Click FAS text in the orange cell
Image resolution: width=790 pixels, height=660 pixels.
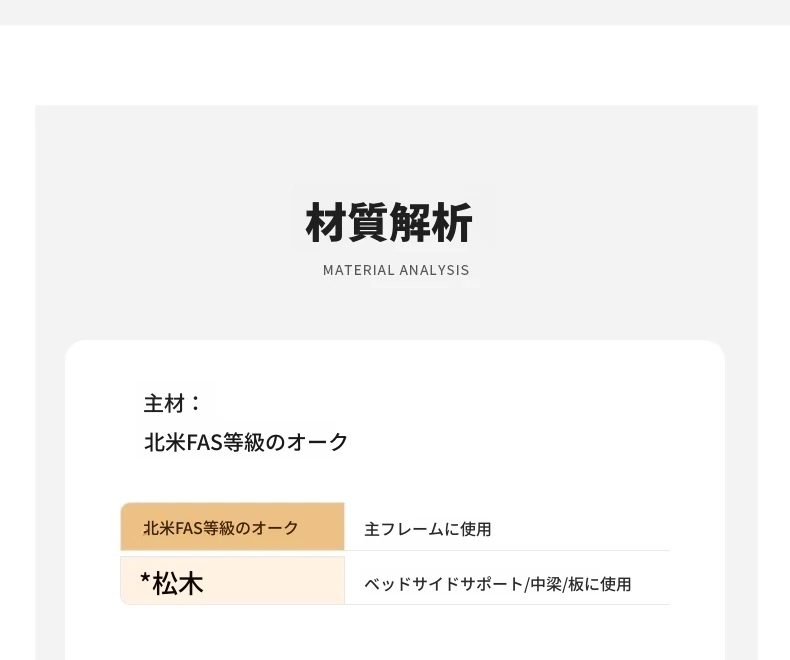coord(188,529)
